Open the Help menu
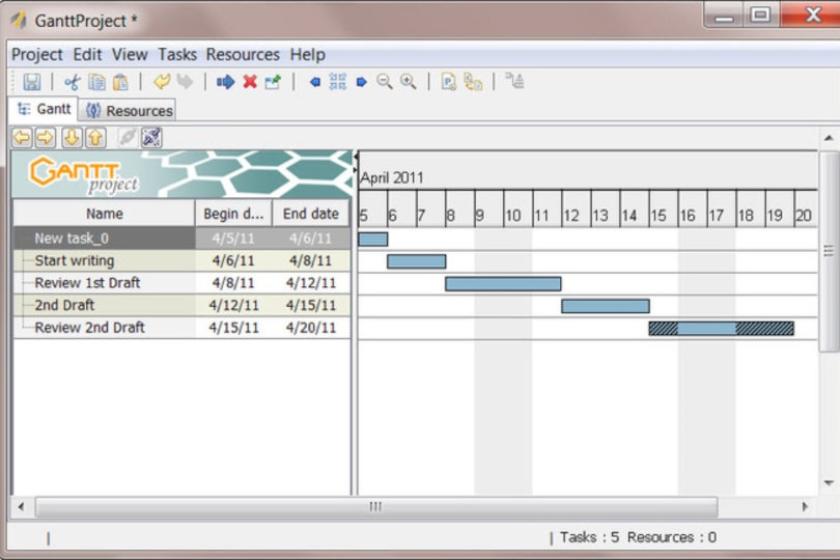The height and width of the screenshot is (560, 840). point(308,55)
